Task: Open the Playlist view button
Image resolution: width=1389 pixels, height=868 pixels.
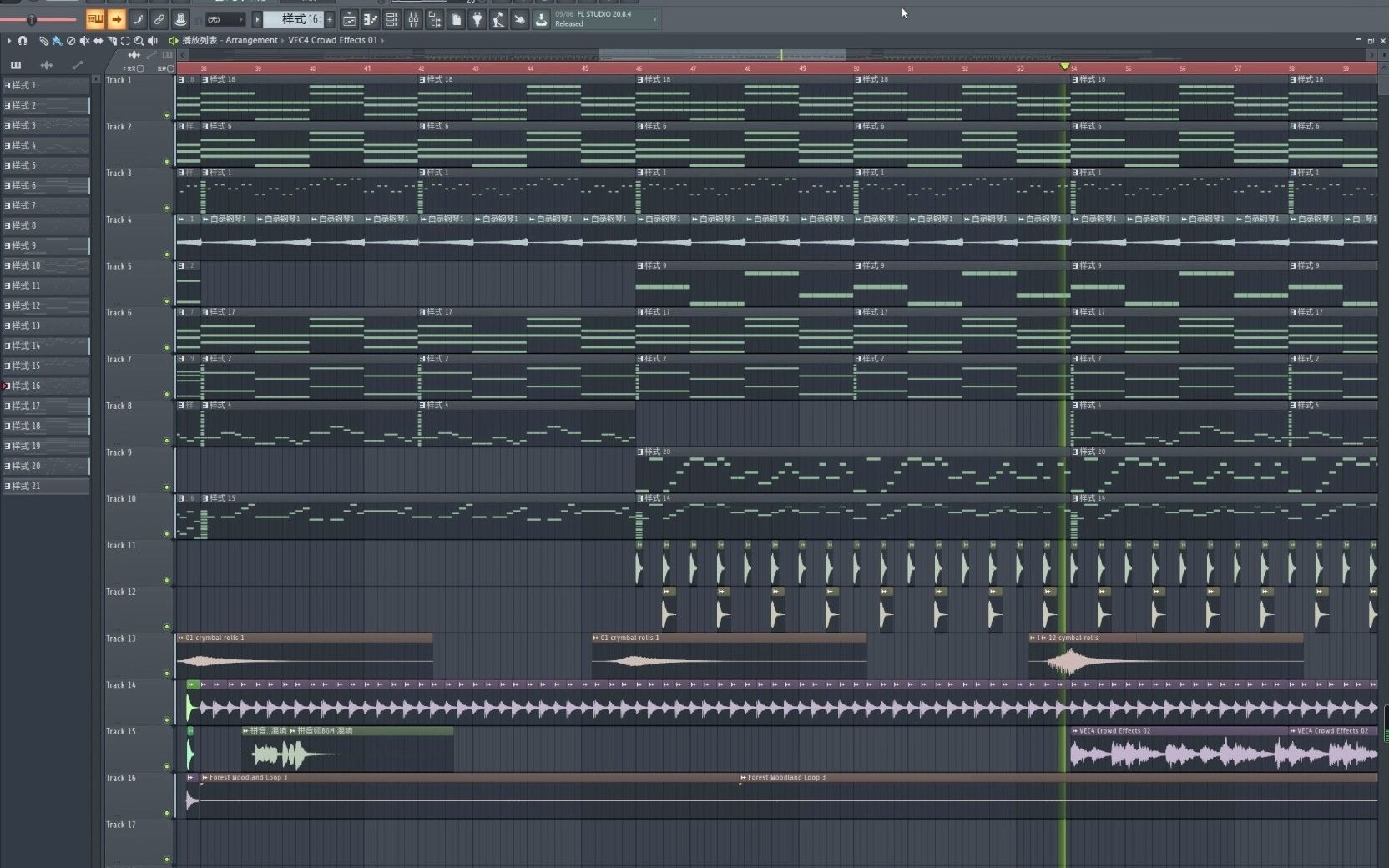Action: [349, 19]
